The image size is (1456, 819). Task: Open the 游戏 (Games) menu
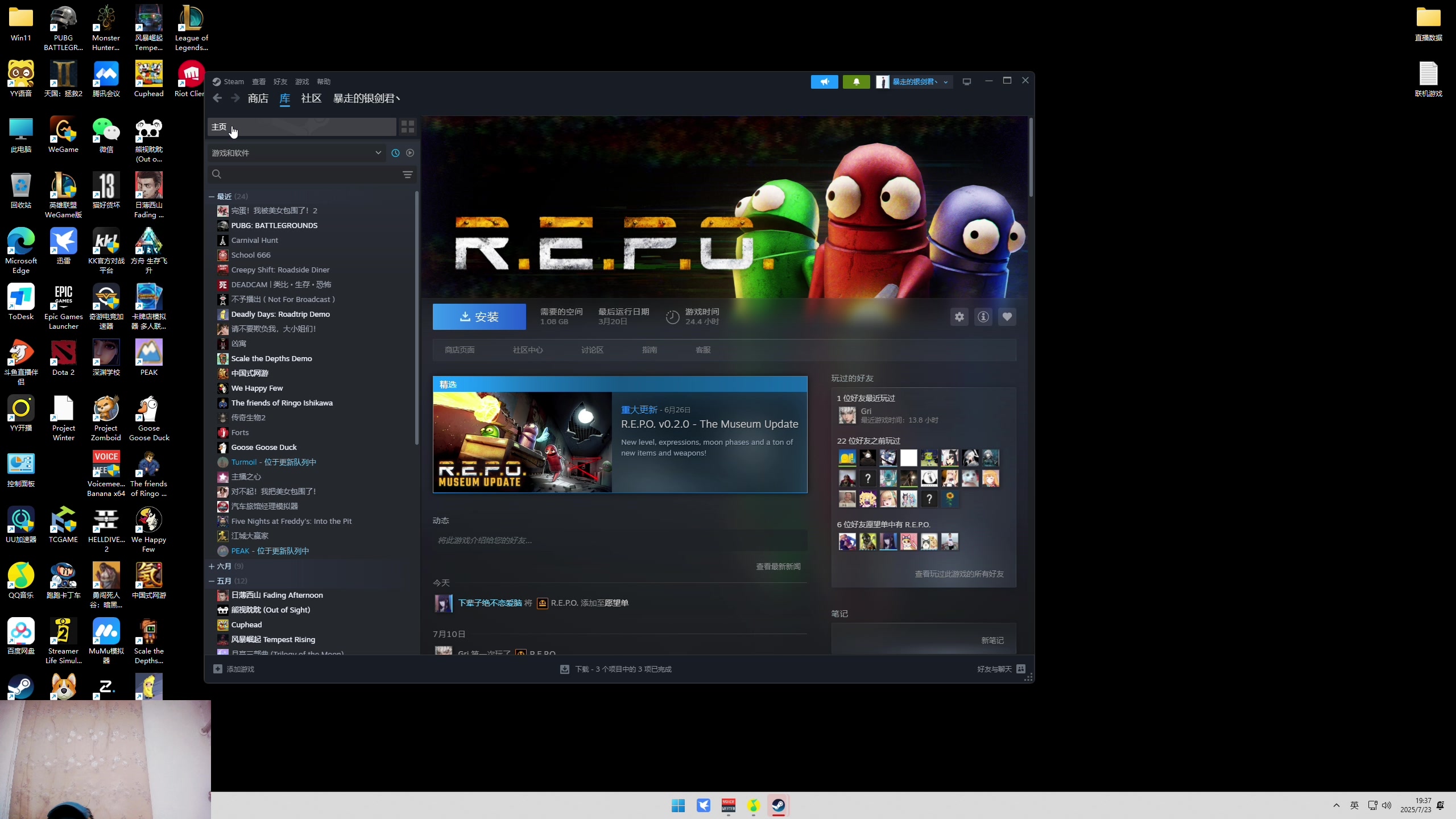click(x=302, y=82)
